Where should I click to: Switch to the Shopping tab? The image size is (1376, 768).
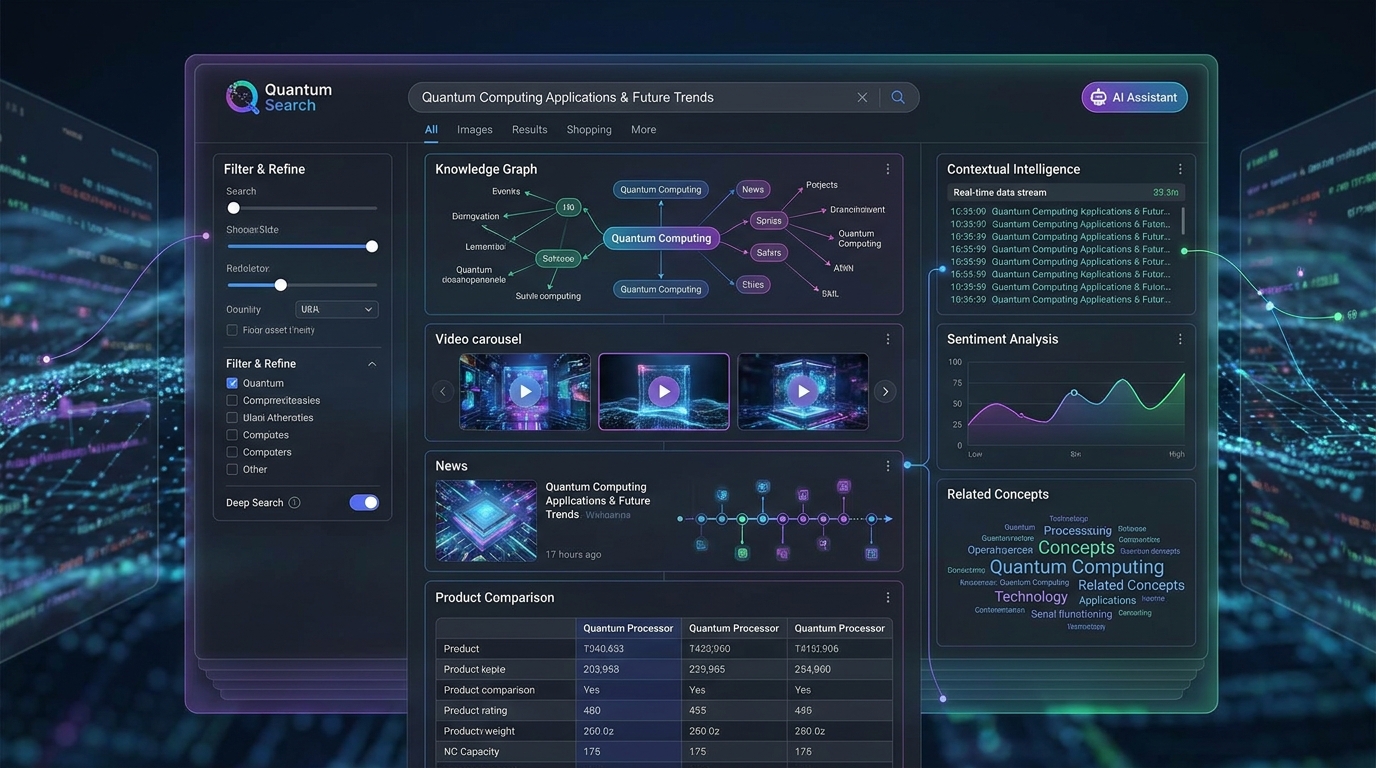[589, 130]
